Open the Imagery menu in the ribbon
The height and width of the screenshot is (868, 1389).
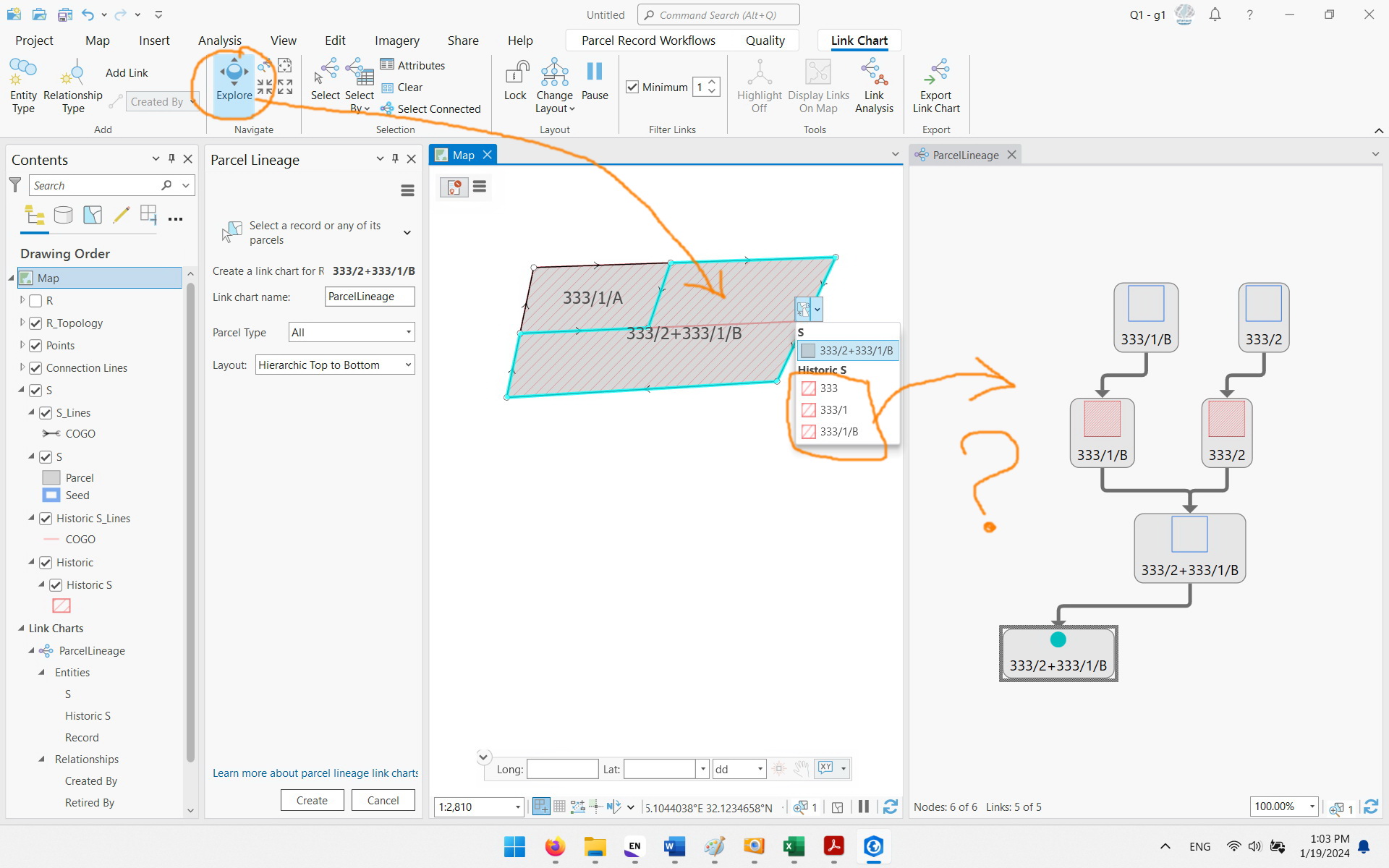click(x=396, y=41)
